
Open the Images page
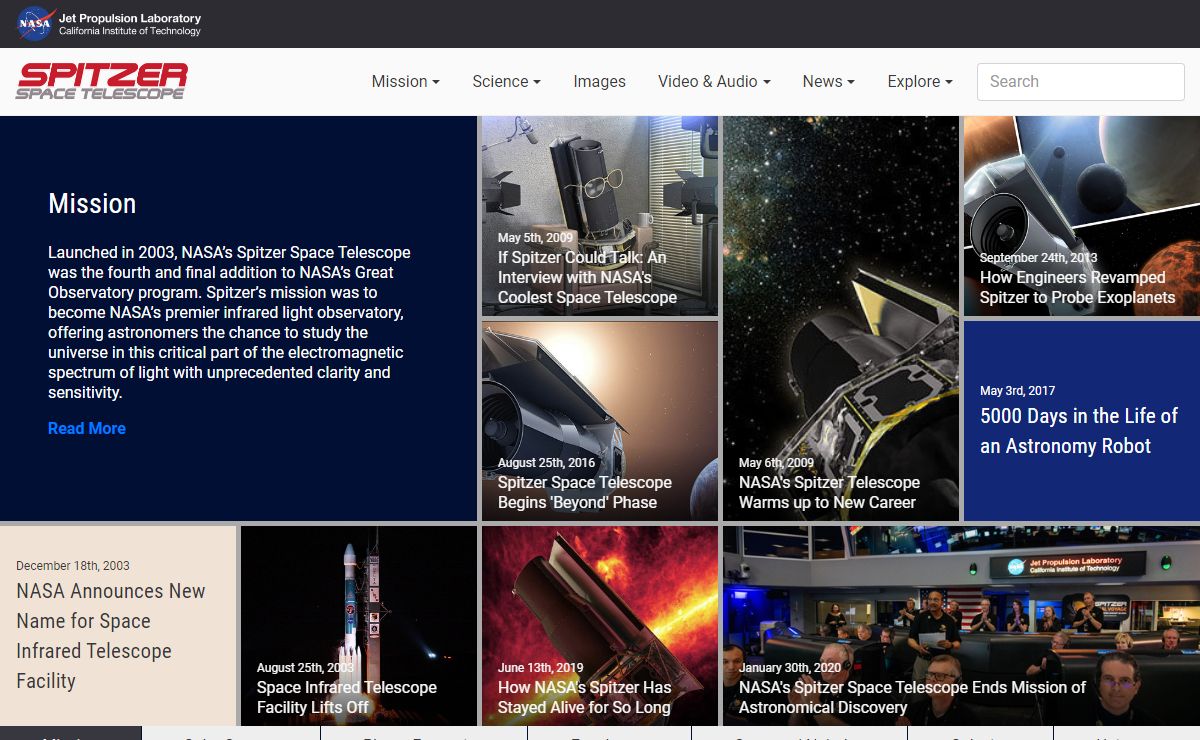coord(600,82)
